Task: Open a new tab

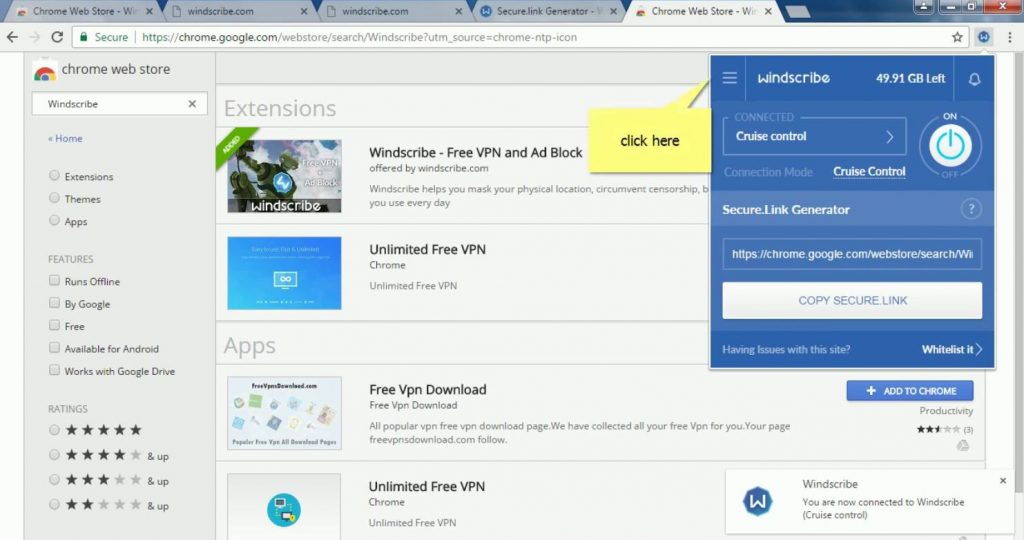Action: [797, 11]
